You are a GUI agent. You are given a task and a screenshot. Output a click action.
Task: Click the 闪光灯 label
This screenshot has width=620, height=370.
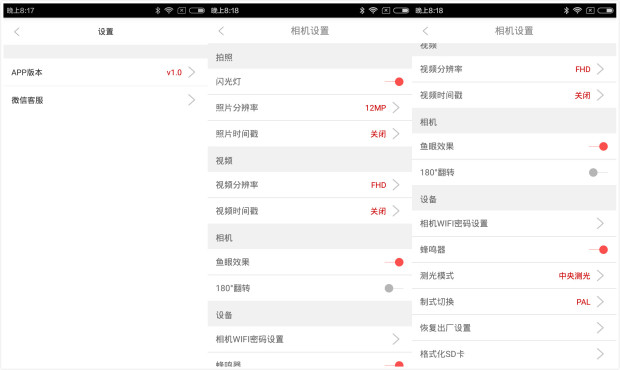tap(228, 82)
